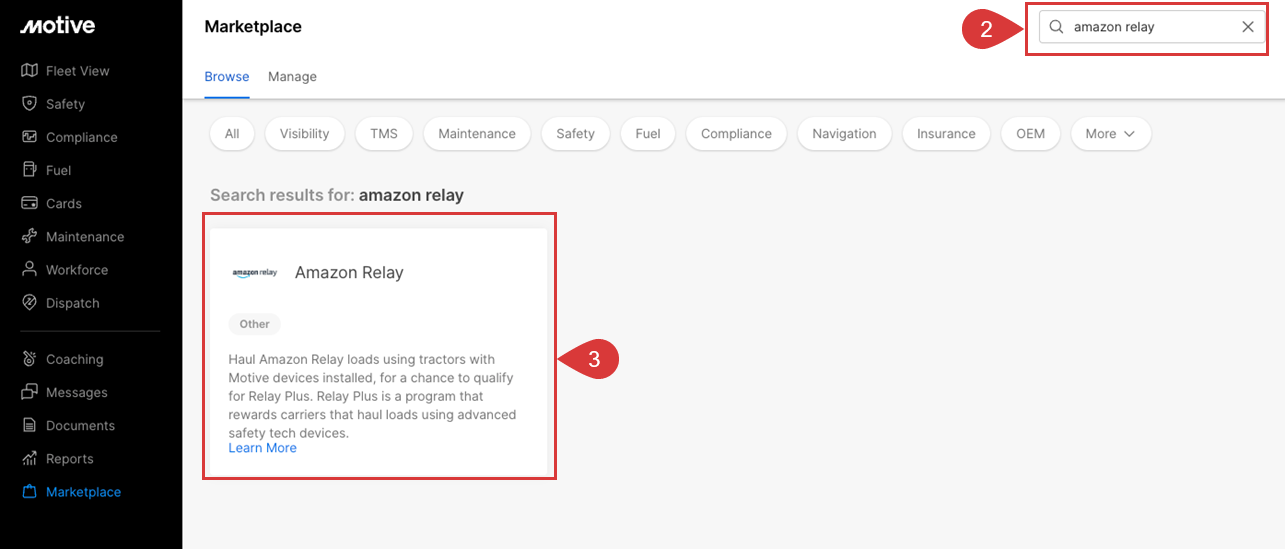1285x549 pixels.
Task: Click the Coaching medal icon
Action: pos(29,359)
